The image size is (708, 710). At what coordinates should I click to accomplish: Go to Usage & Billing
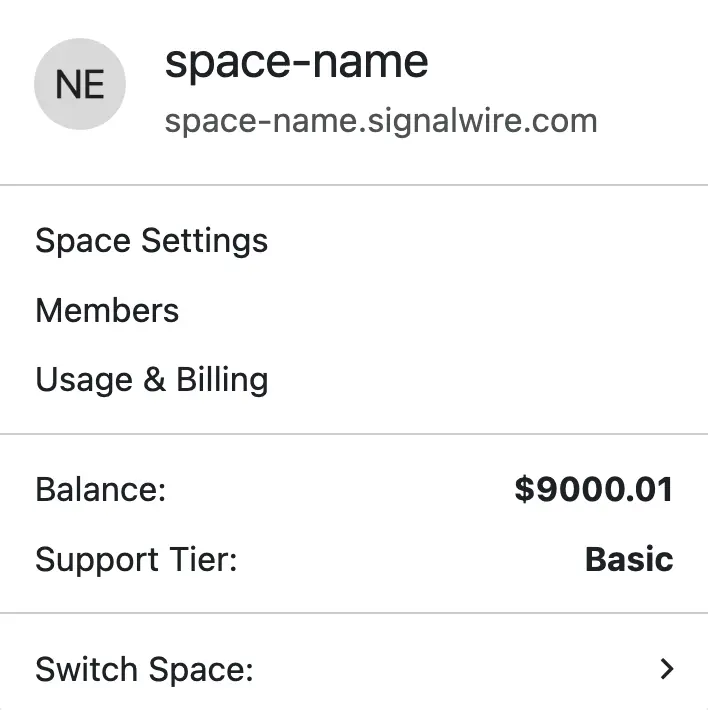tap(151, 380)
